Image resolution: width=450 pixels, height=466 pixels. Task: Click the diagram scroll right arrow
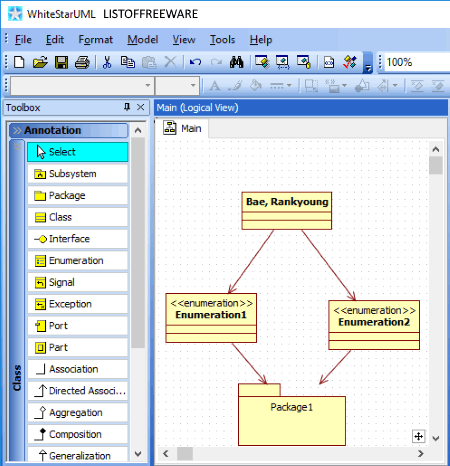tap(421, 453)
